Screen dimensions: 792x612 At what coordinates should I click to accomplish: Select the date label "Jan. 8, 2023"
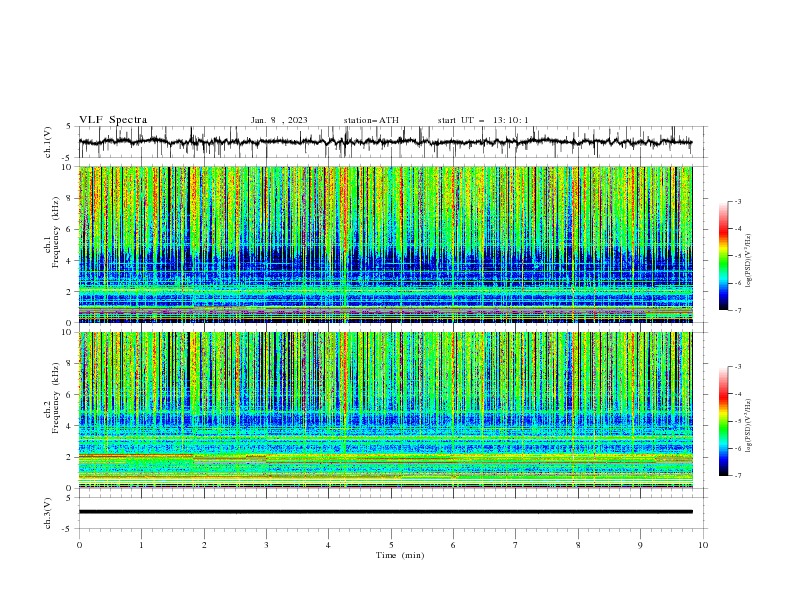pyautogui.click(x=279, y=120)
